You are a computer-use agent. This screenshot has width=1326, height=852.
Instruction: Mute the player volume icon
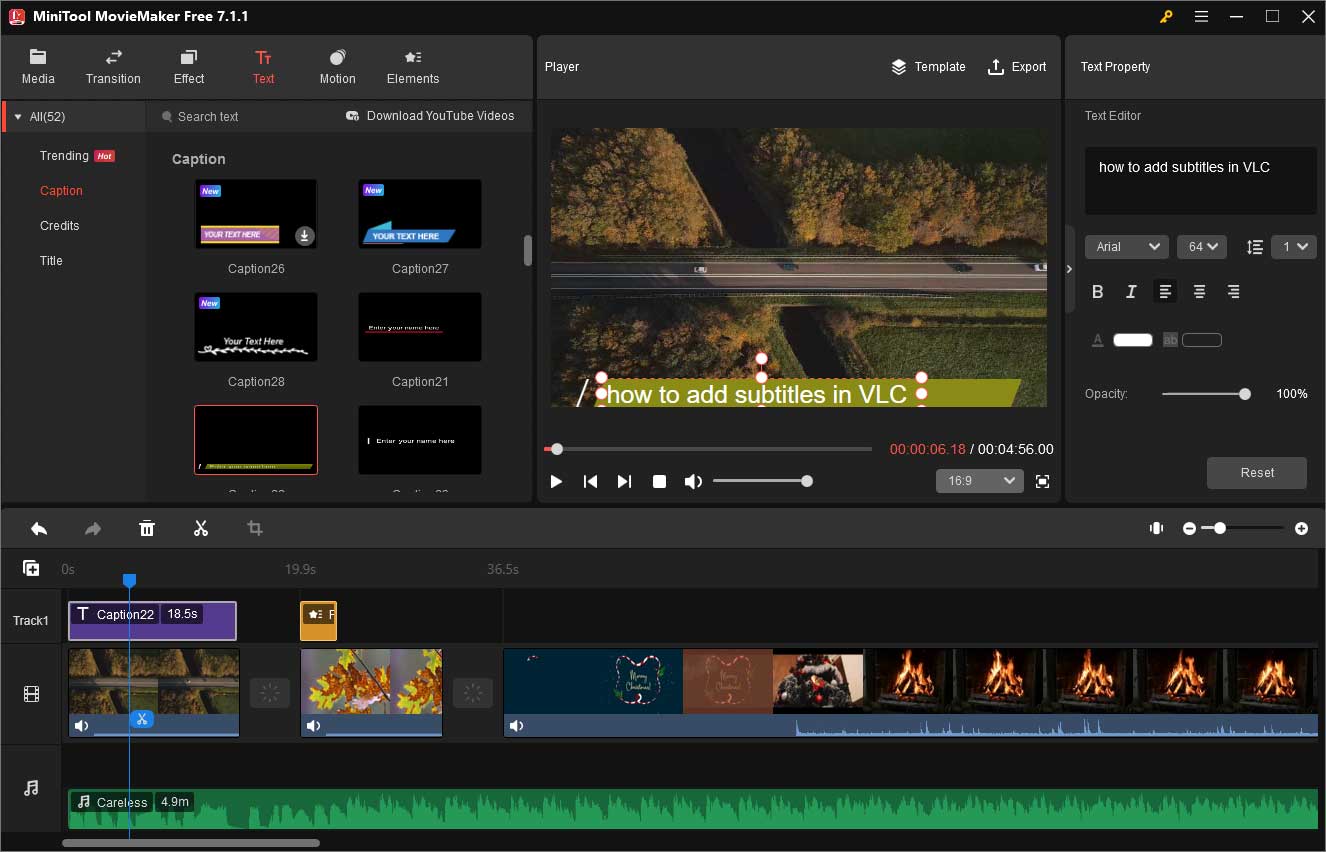click(693, 482)
